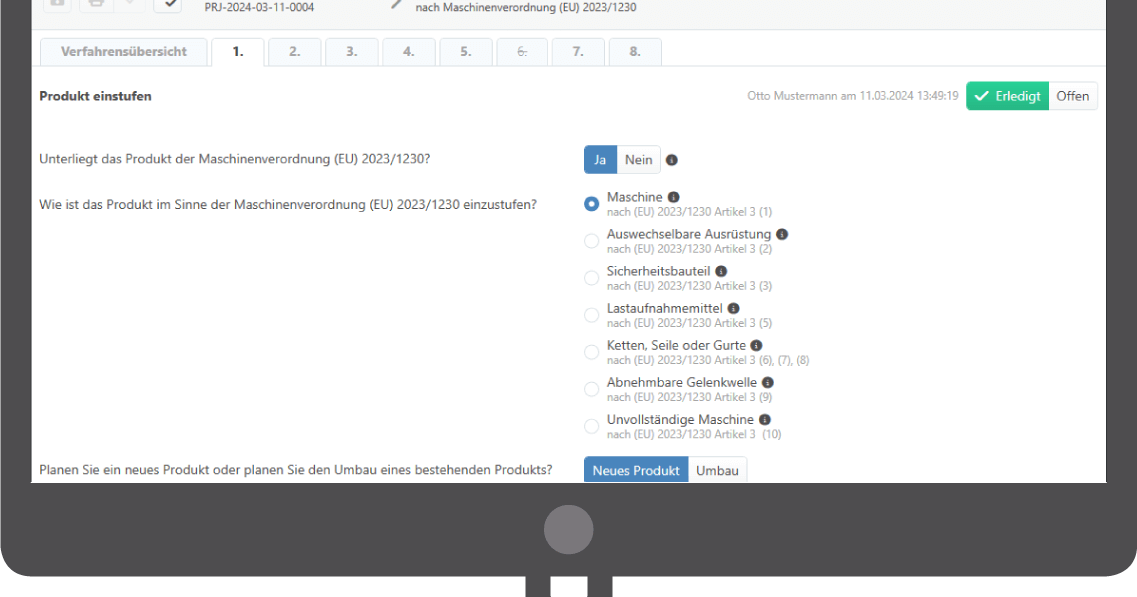Click the info icon next to Sicherheitsbauteil
This screenshot has width=1137, height=597.
click(x=721, y=270)
